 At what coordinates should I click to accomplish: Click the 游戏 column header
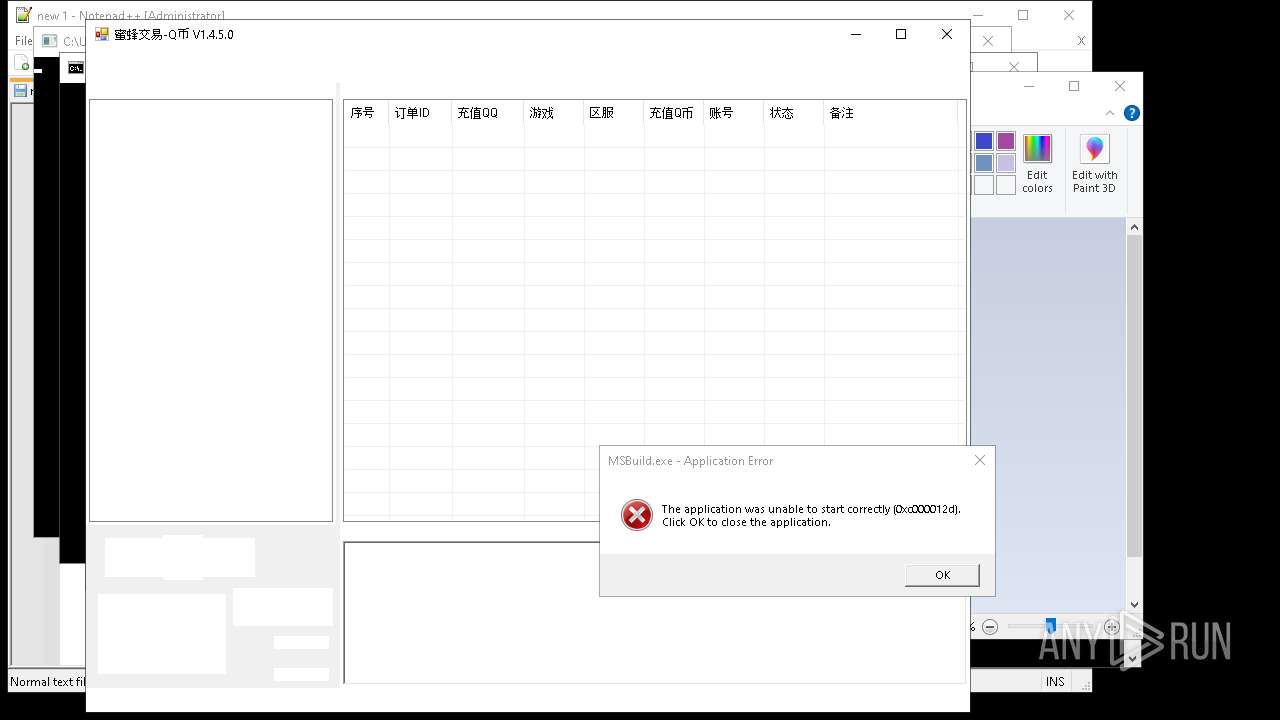pyautogui.click(x=553, y=113)
